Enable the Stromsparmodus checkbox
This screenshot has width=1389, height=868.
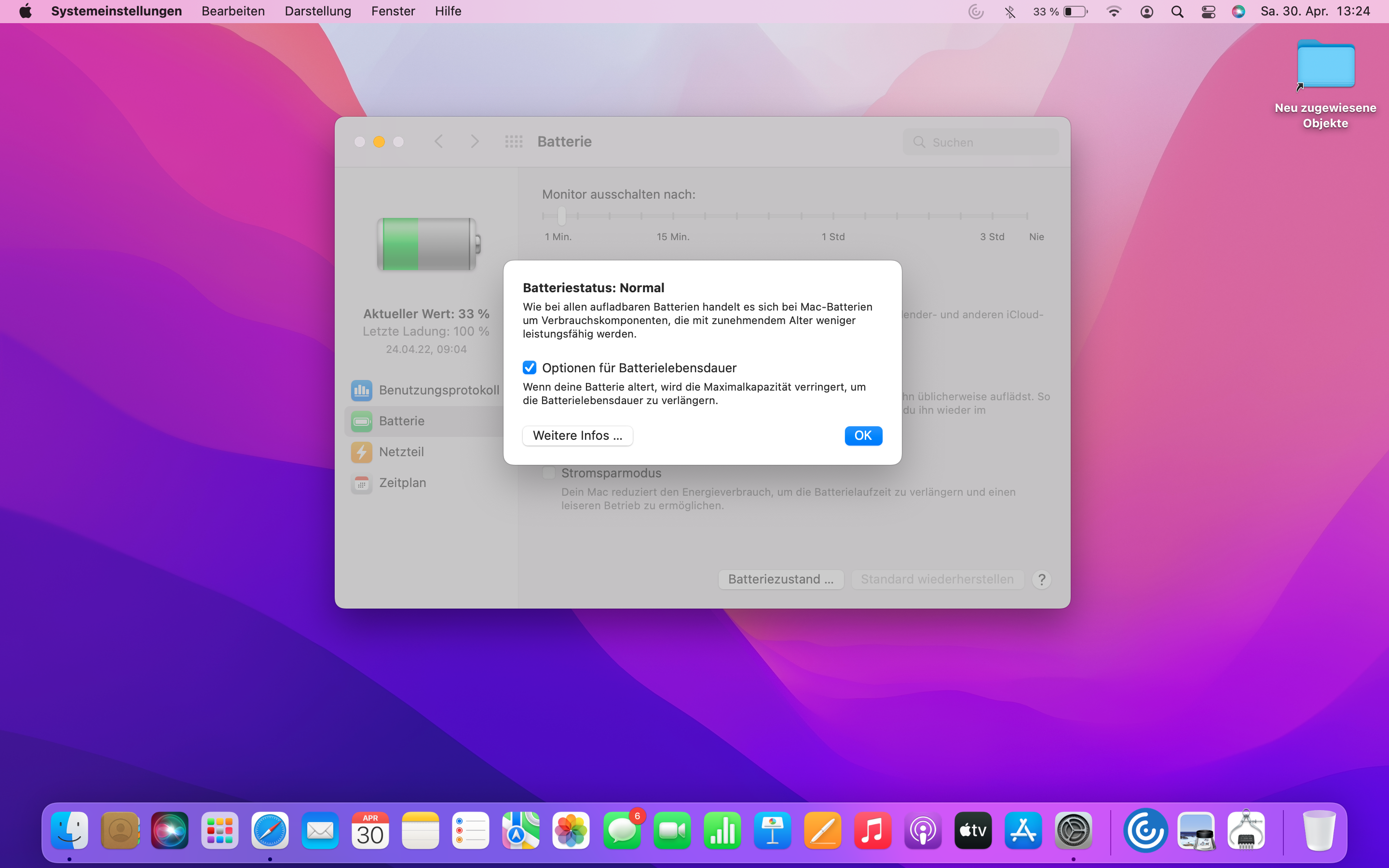tap(549, 473)
